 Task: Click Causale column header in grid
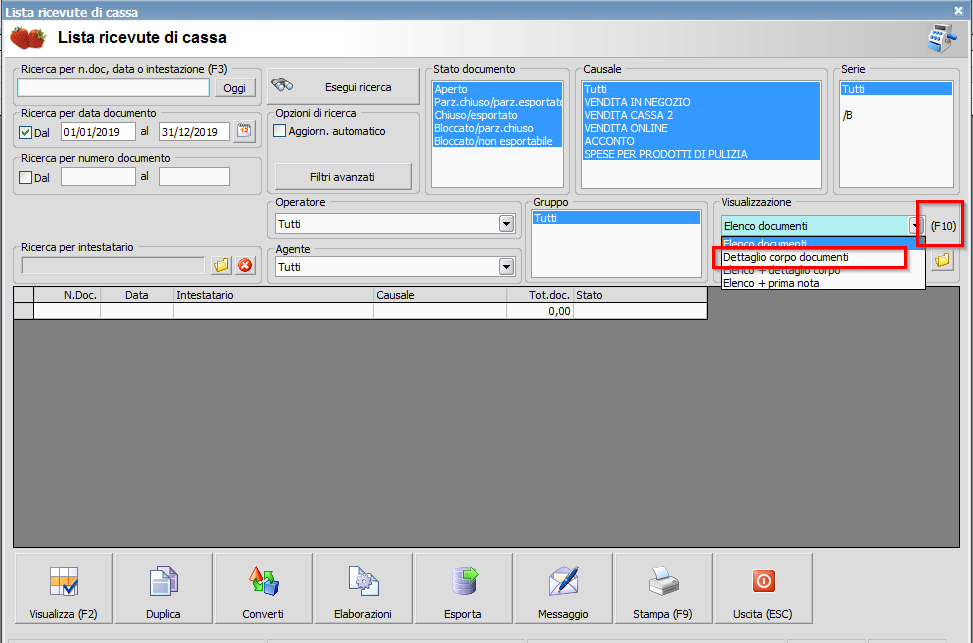(440, 295)
